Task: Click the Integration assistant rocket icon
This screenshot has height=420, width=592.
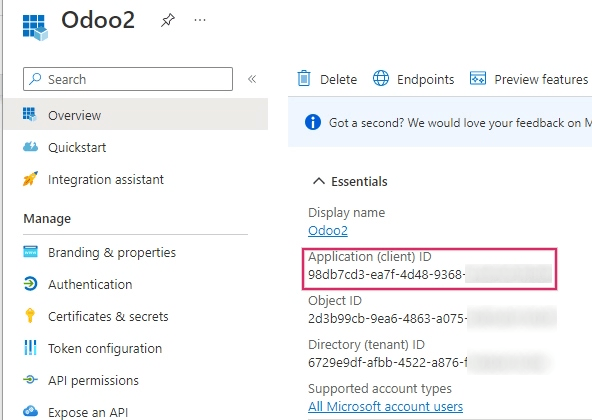Action: (30, 179)
